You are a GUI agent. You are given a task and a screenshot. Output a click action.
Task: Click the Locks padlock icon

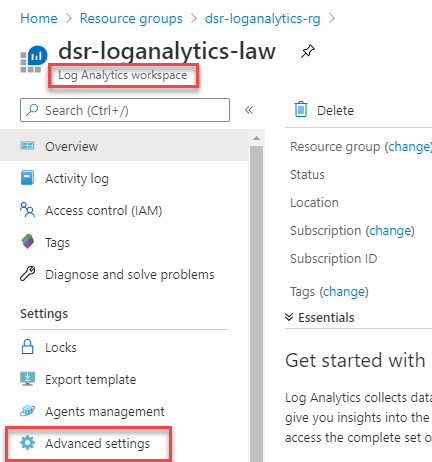(x=27, y=346)
